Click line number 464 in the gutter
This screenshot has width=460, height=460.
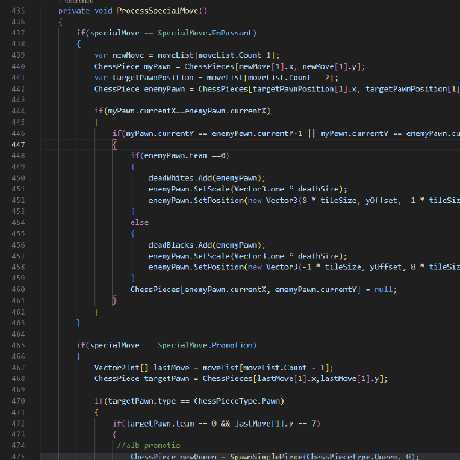(x=18, y=334)
